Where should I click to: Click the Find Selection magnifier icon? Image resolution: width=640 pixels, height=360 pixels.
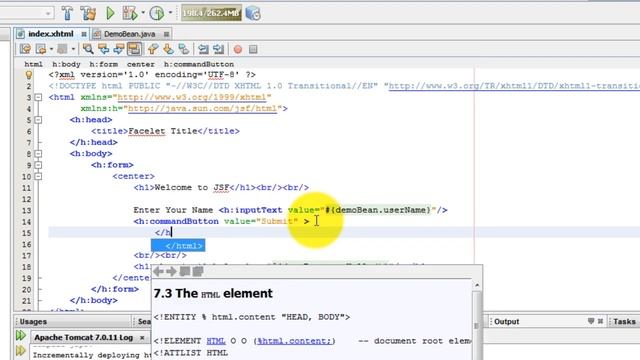tap(88, 49)
